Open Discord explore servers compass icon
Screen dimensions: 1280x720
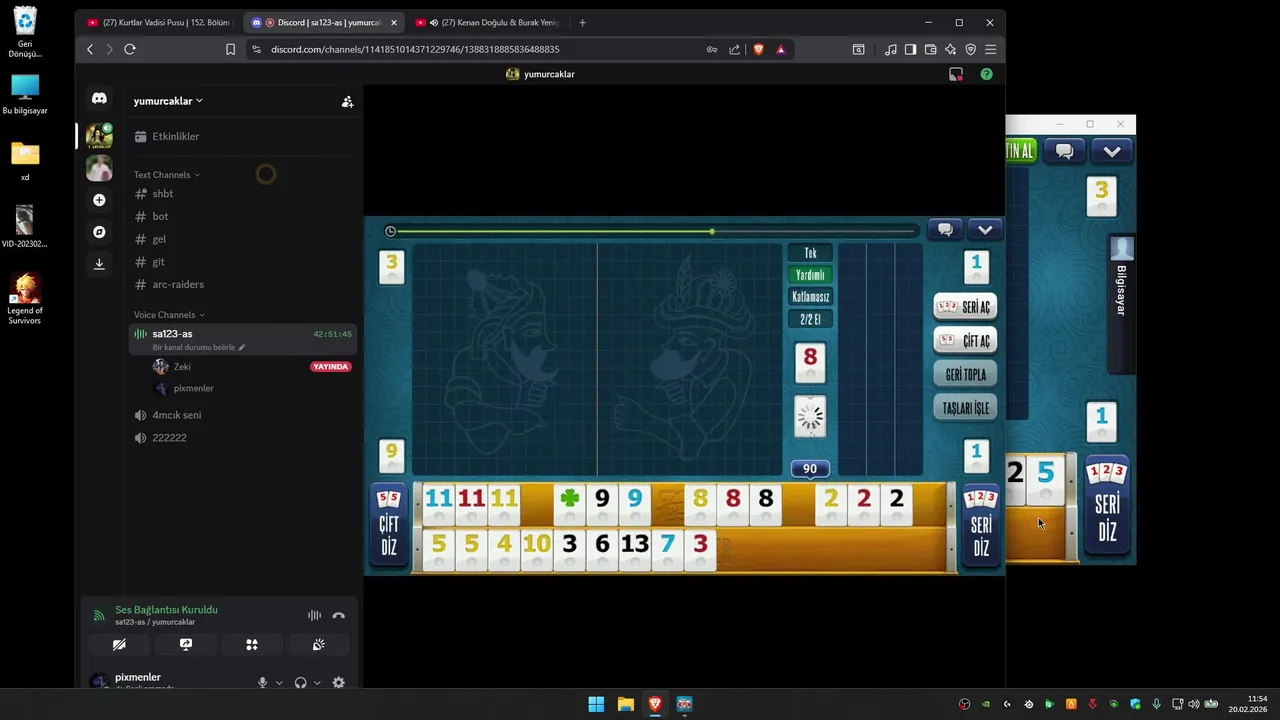tap(99, 232)
